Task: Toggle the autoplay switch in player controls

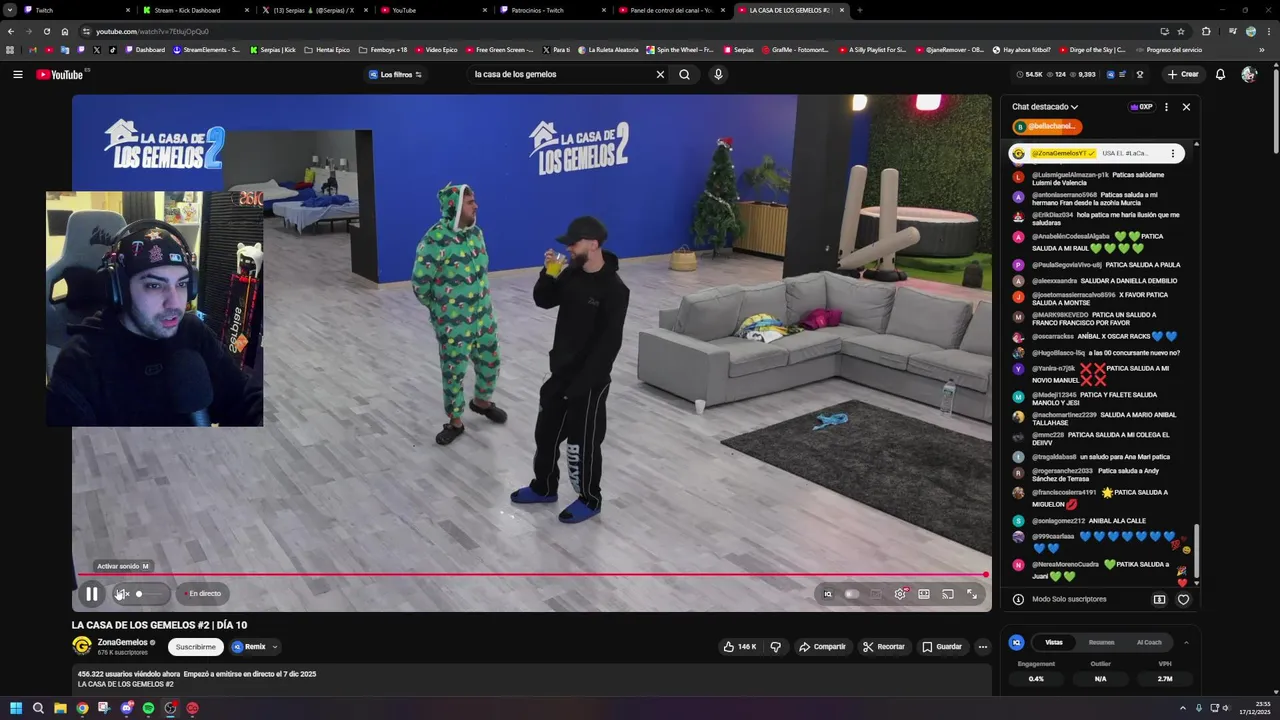Action: (x=851, y=594)
